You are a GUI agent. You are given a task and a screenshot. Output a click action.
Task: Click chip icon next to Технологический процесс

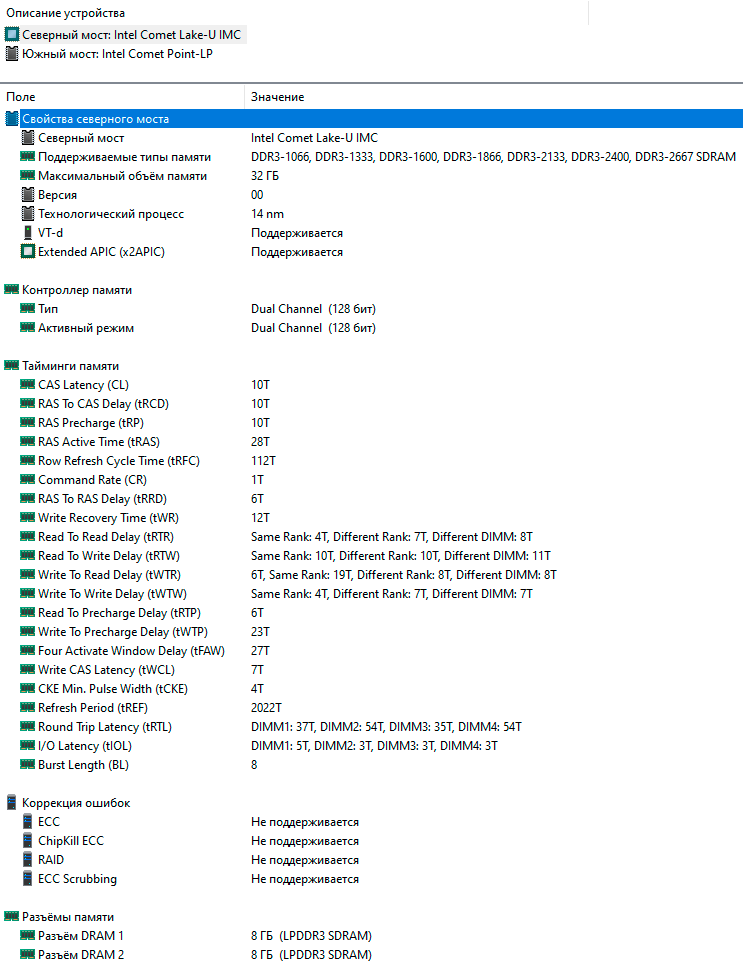coord(28,214)
